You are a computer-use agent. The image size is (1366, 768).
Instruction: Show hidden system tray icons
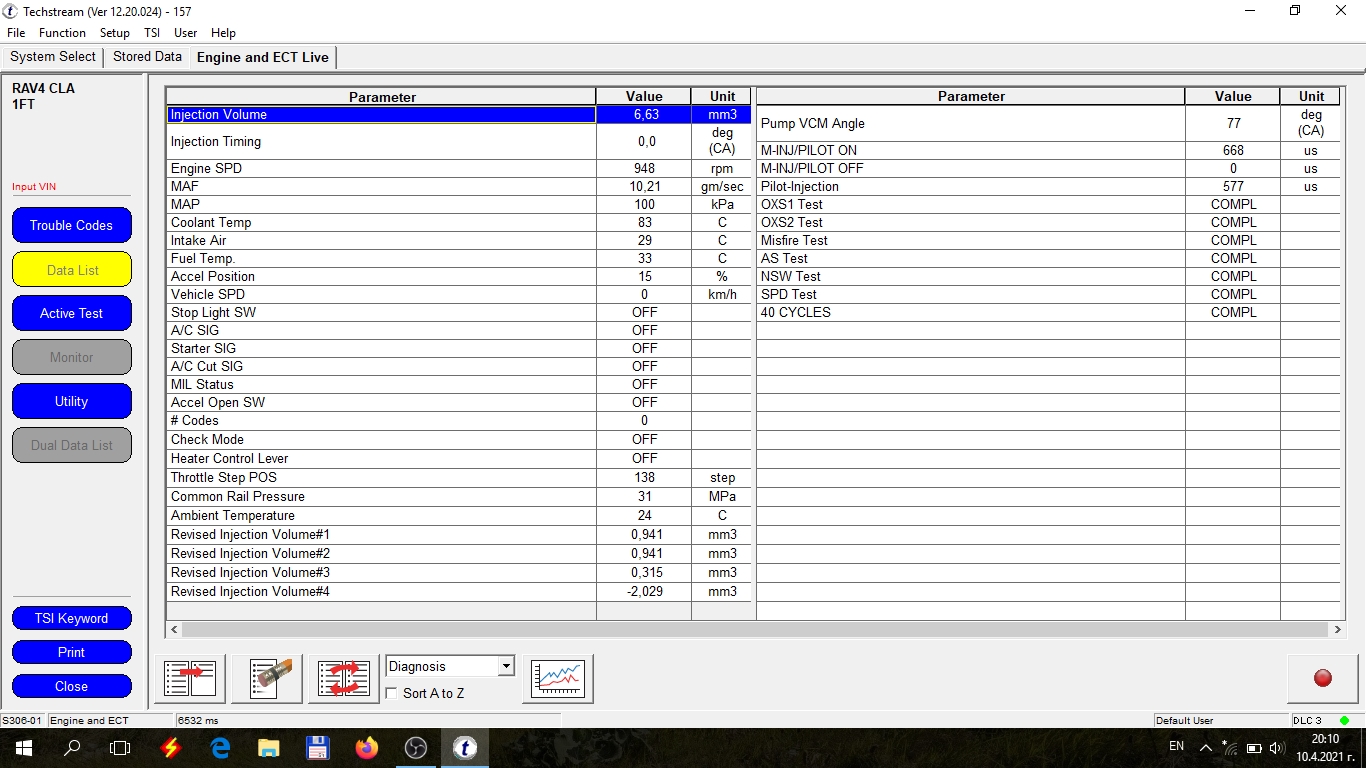coord(1206,748)
